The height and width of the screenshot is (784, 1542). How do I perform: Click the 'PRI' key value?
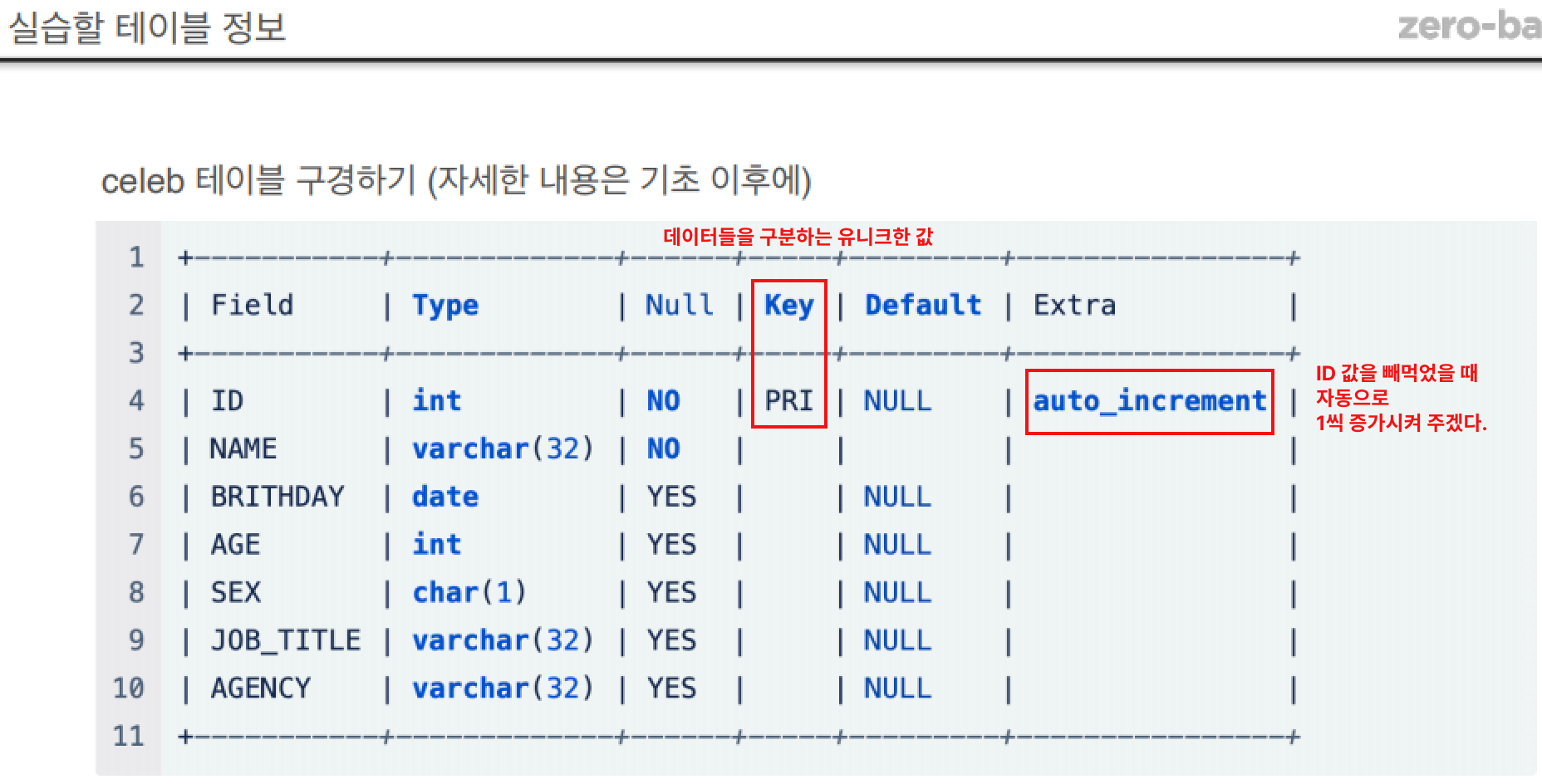pyautogui.click(x=788, y=401)
